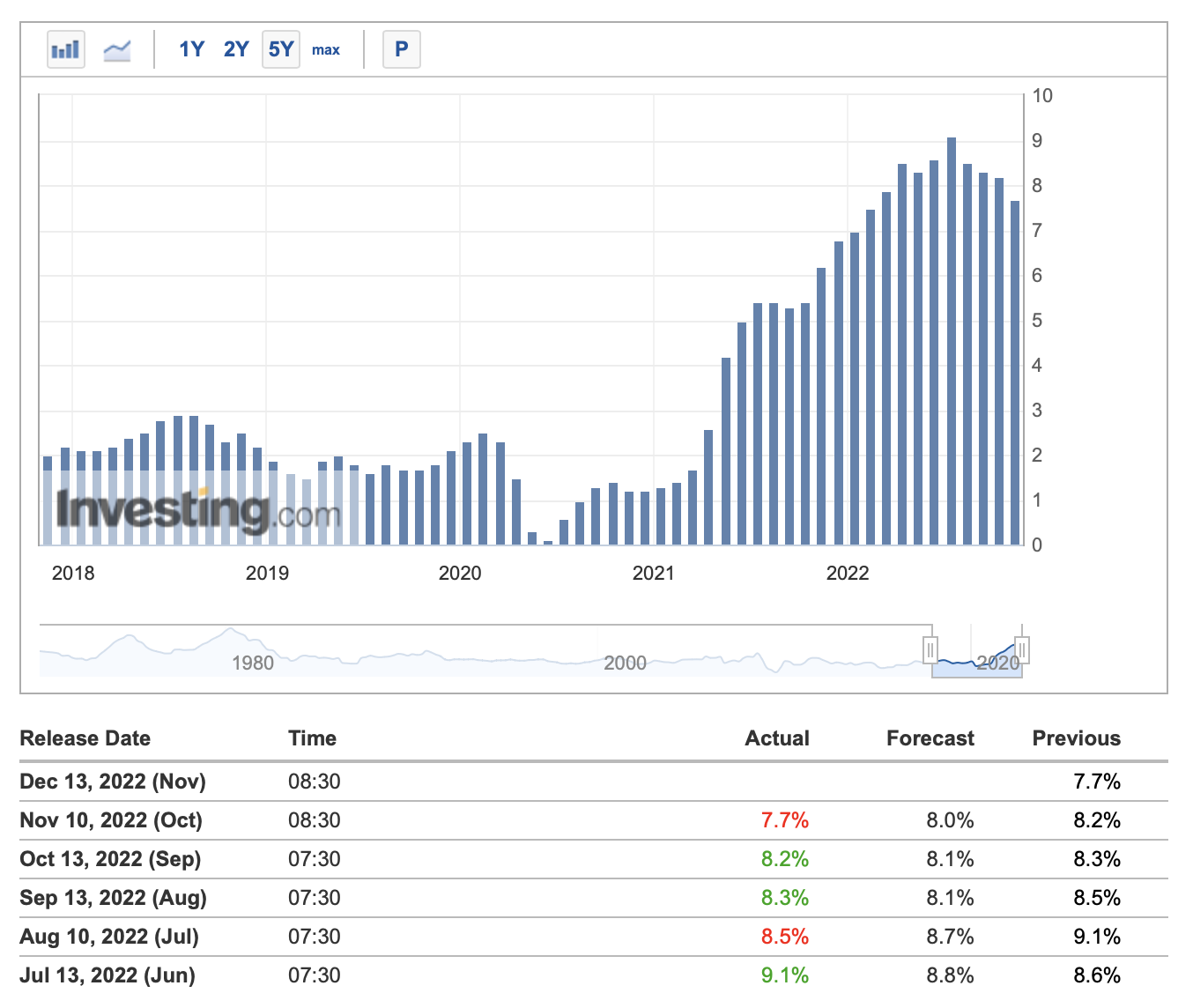This screenshot has width=1193, height=1008.
Task: Click the 08:30 time for Dec 13
Action: pos(315,782)
